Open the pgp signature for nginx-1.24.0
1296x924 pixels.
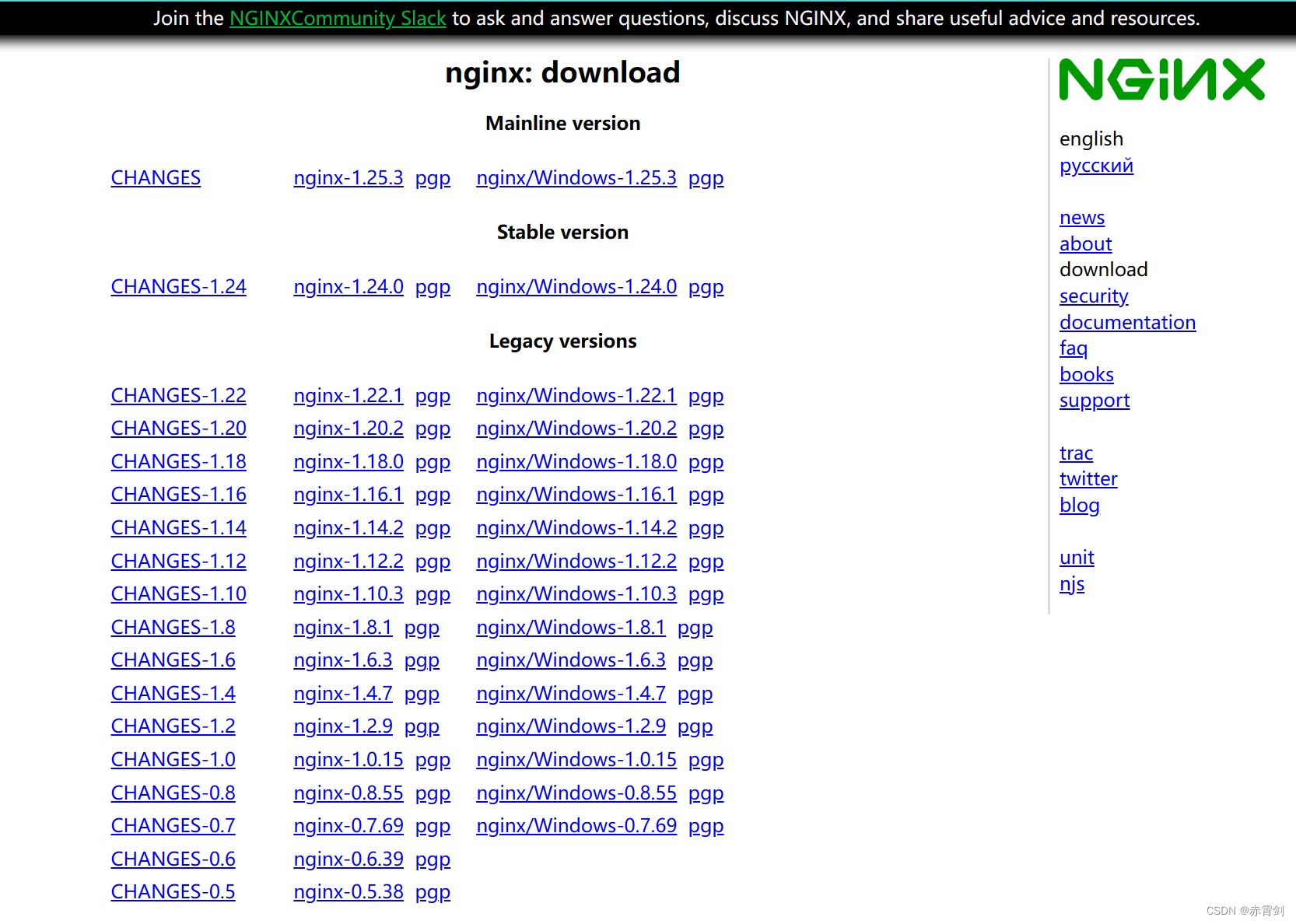pyautogui.click(x=433, y=286)
